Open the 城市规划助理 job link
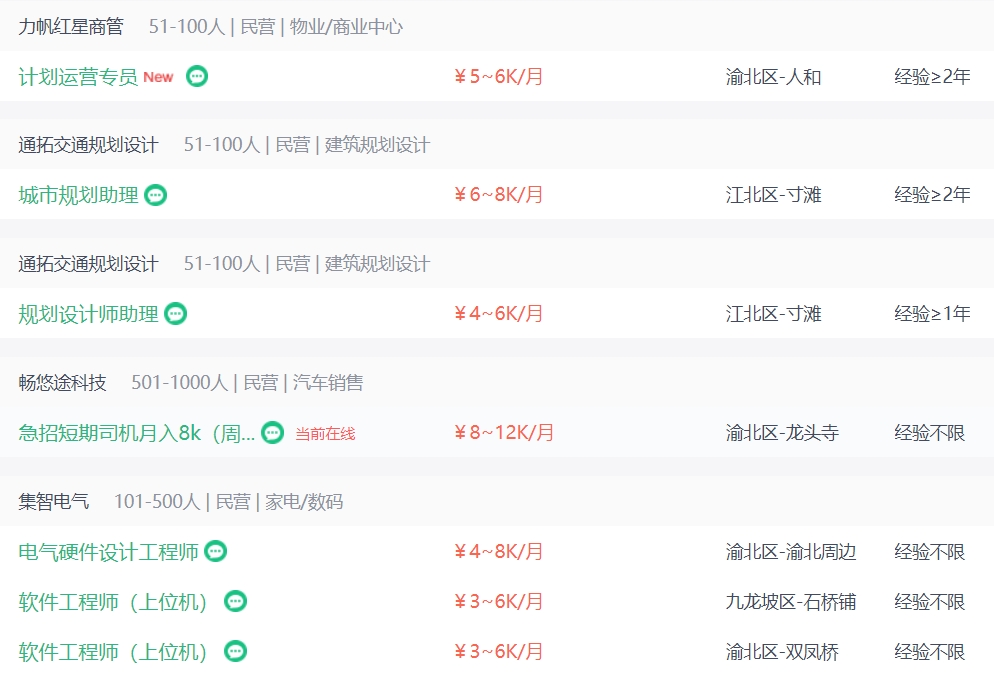Screen dimensions: 994x675 (78, 195)
